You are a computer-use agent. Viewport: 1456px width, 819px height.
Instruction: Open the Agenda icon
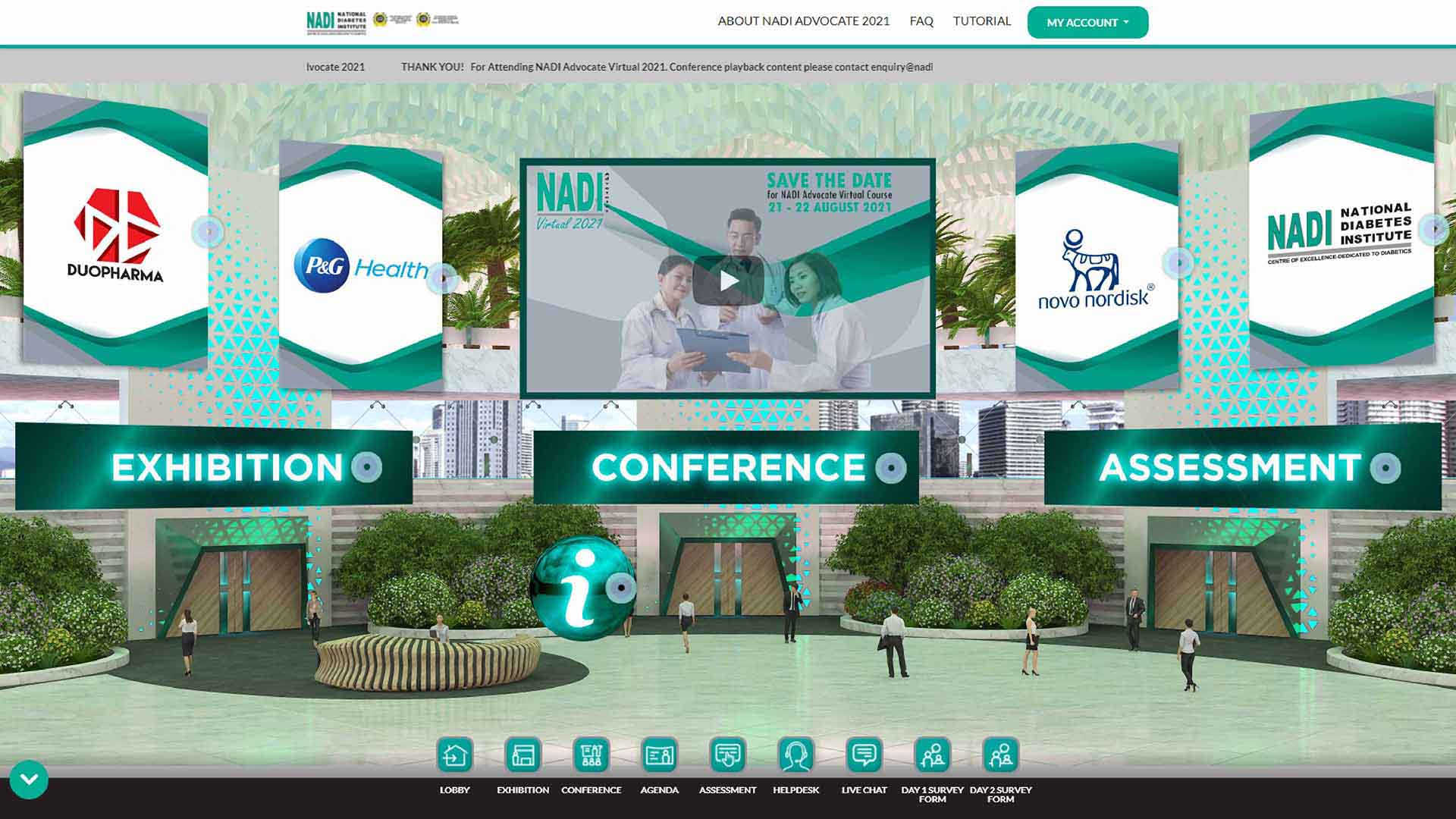pyautogui.click(x=659, y=755)
